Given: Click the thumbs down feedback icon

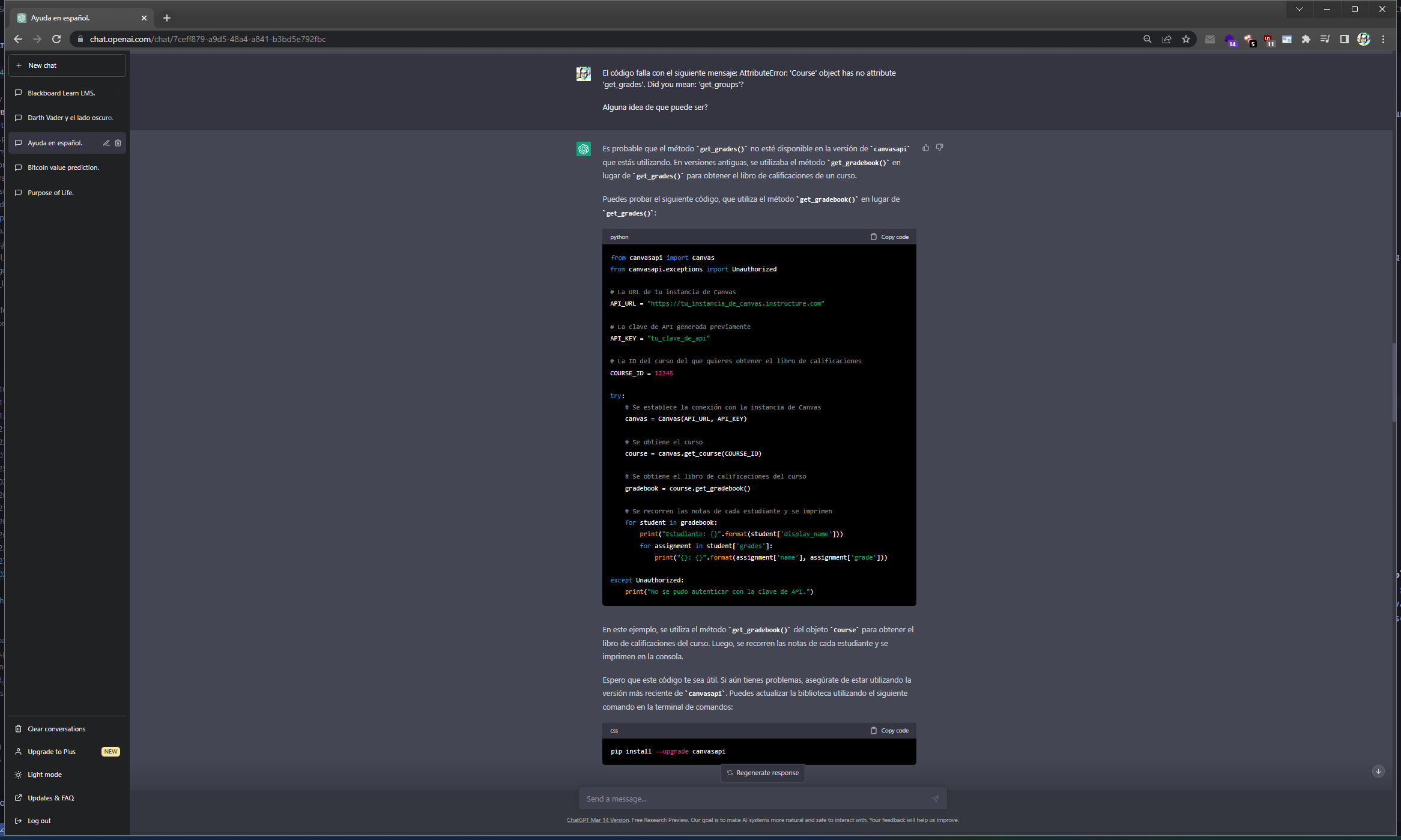Looking at the screenshot, I should (x=939, y=148).
